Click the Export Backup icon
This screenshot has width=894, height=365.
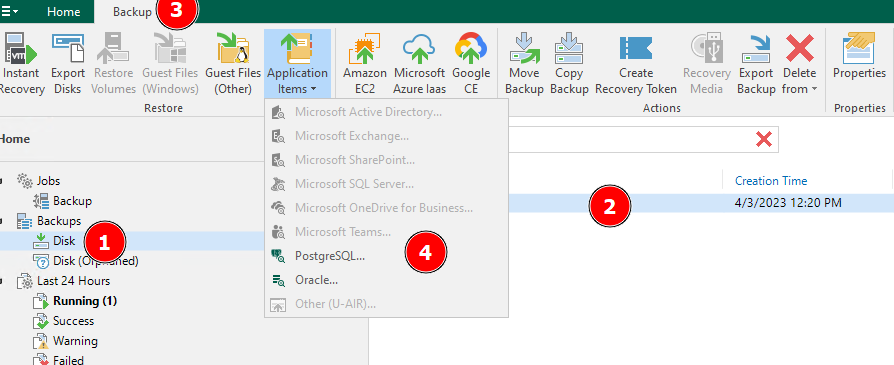[x=756, y=64]
